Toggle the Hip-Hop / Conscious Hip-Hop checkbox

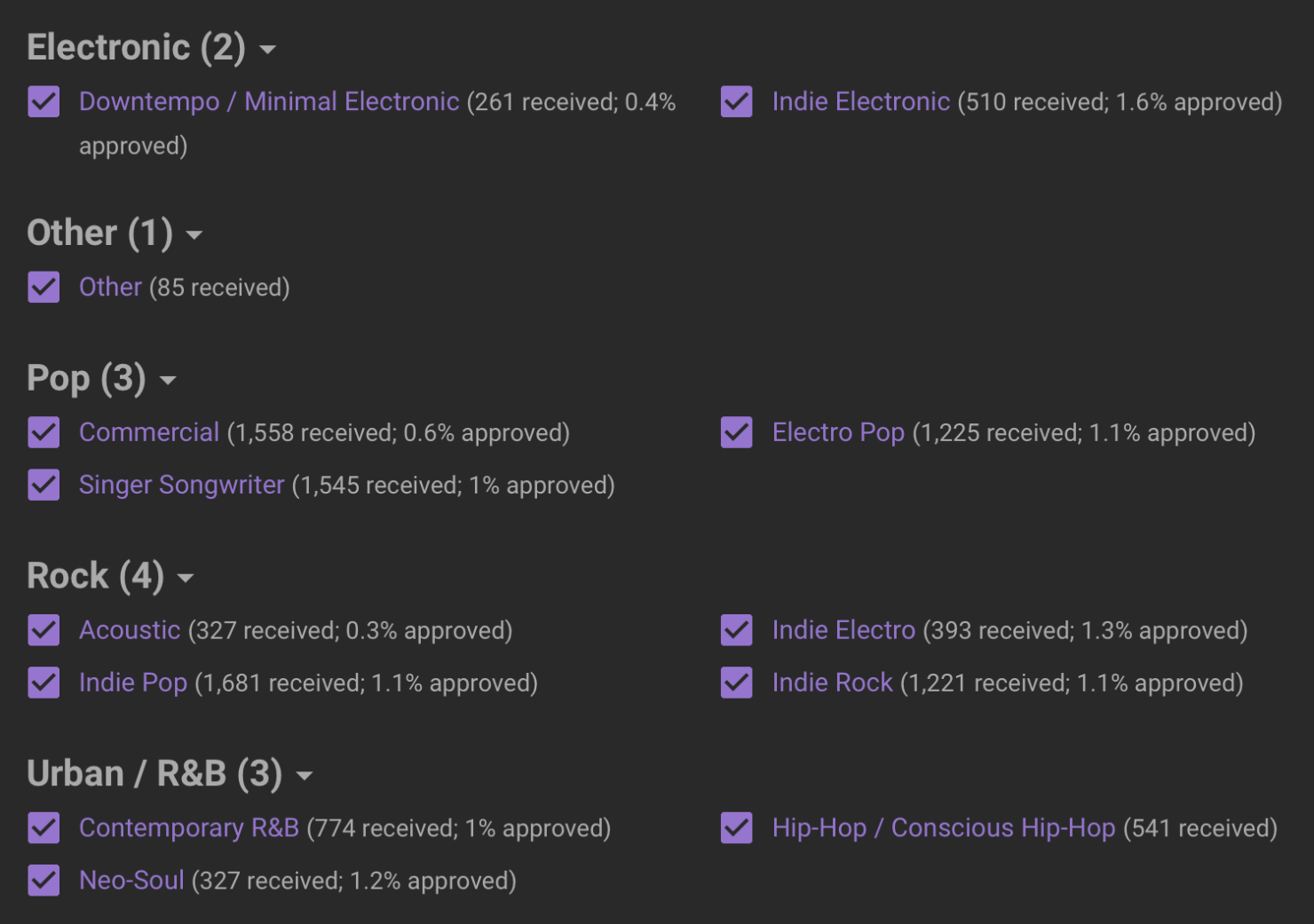[737, 828]
